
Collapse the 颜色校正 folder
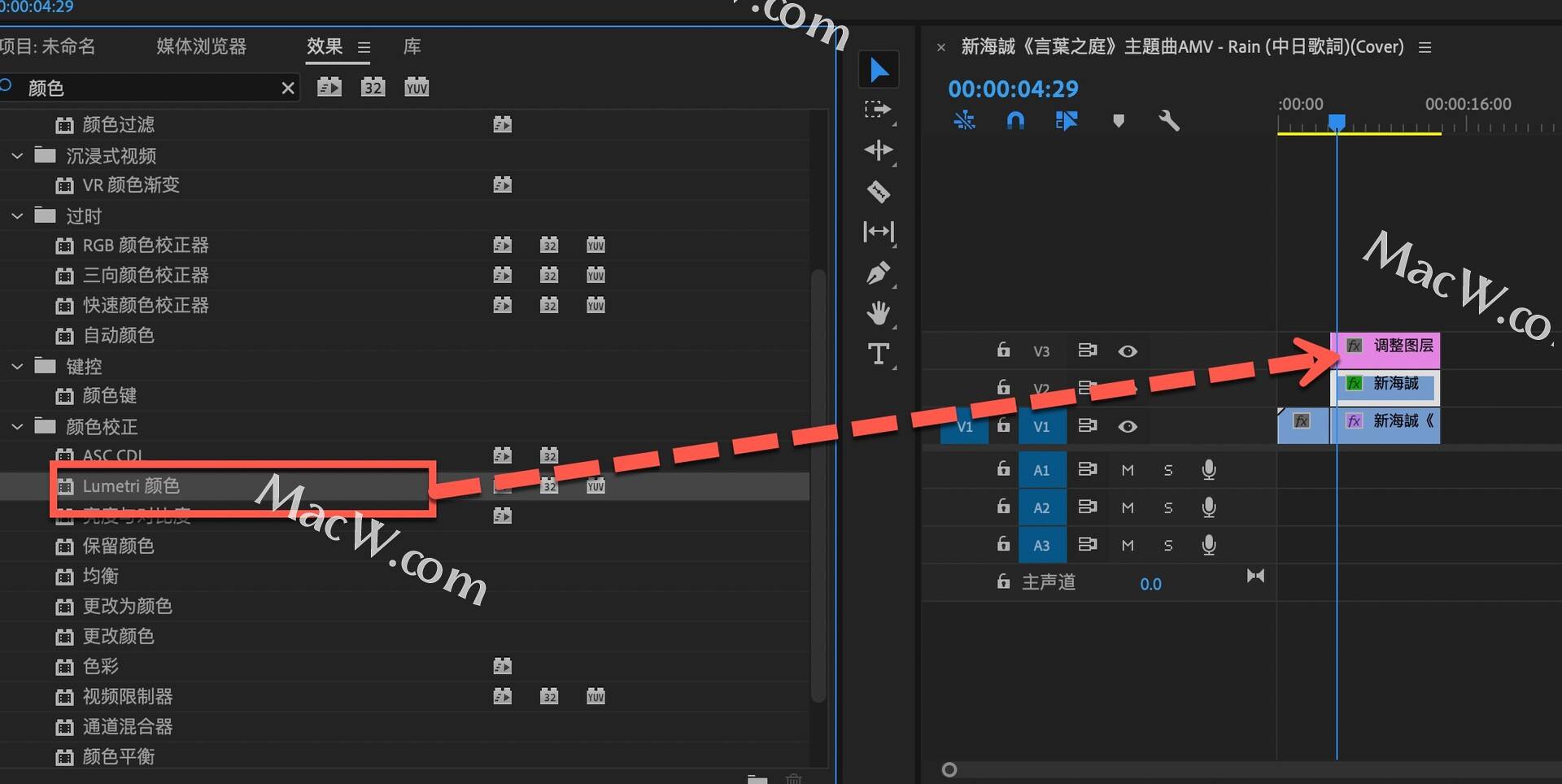coord(17,426)
